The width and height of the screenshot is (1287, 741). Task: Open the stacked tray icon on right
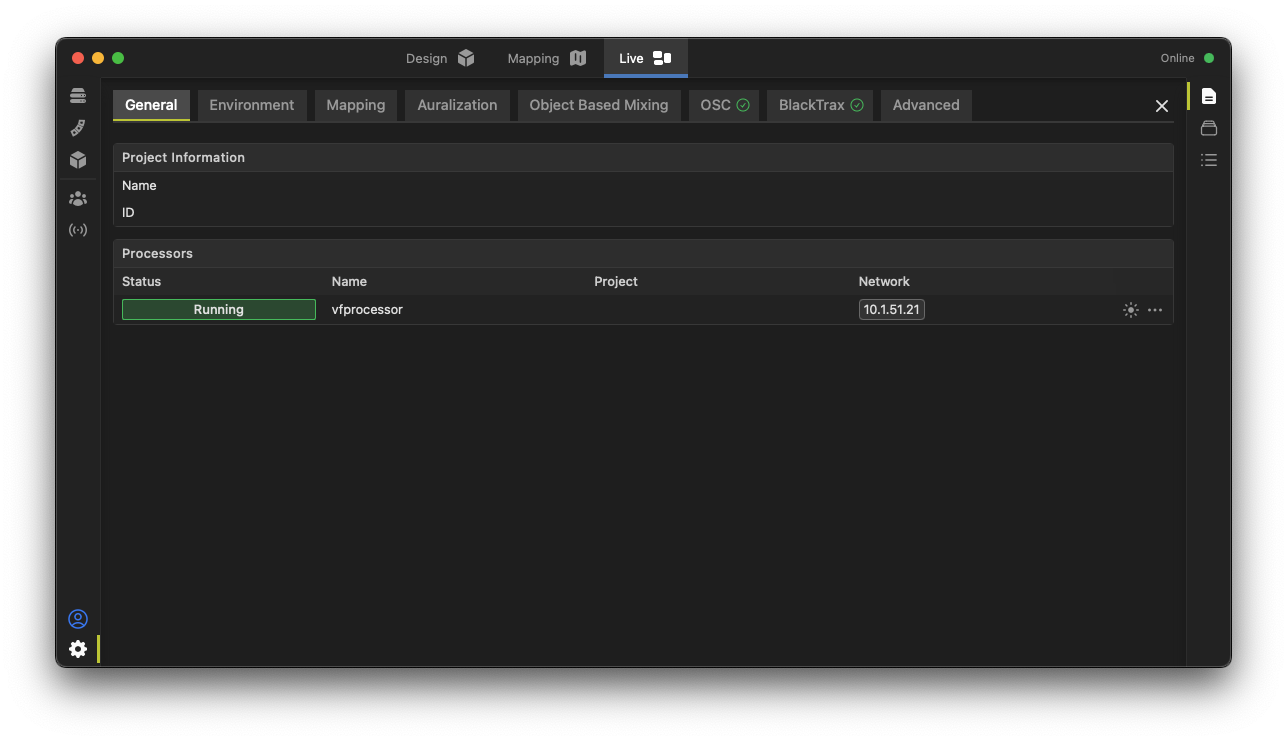coord(1209,128)
